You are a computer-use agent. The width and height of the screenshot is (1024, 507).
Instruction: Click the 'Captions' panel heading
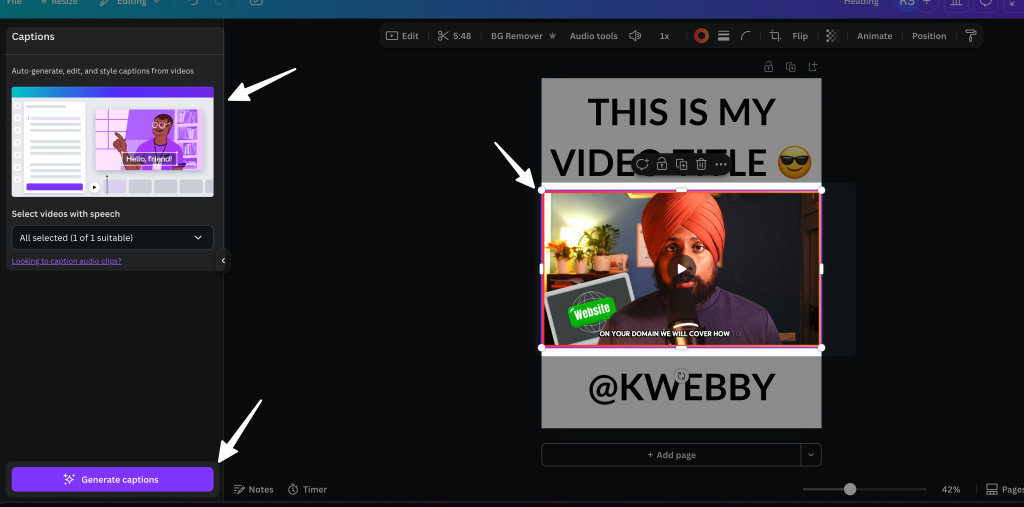coord(33,37)
